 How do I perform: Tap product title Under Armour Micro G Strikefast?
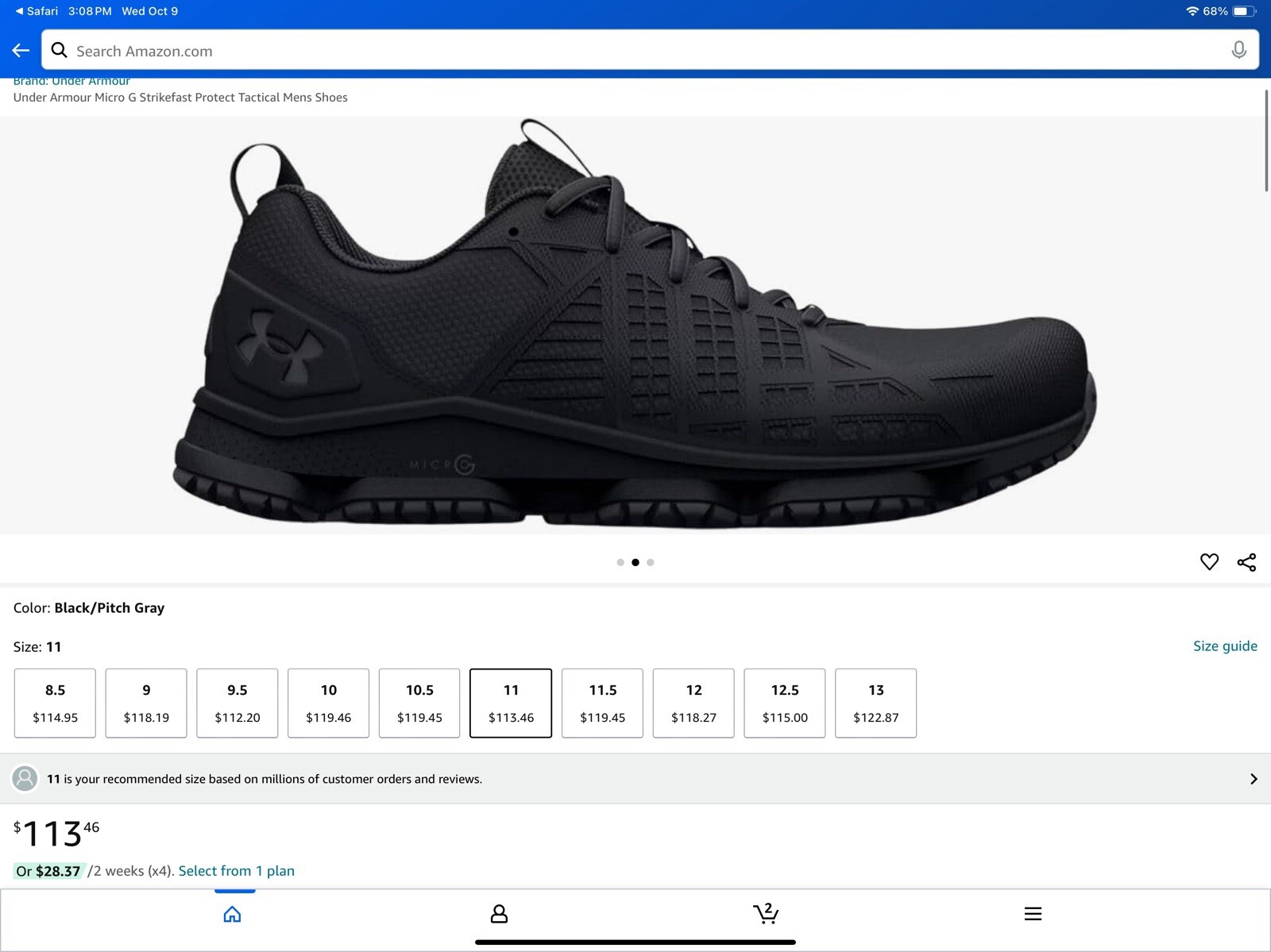pyautogui.click(x=180, y=98)
